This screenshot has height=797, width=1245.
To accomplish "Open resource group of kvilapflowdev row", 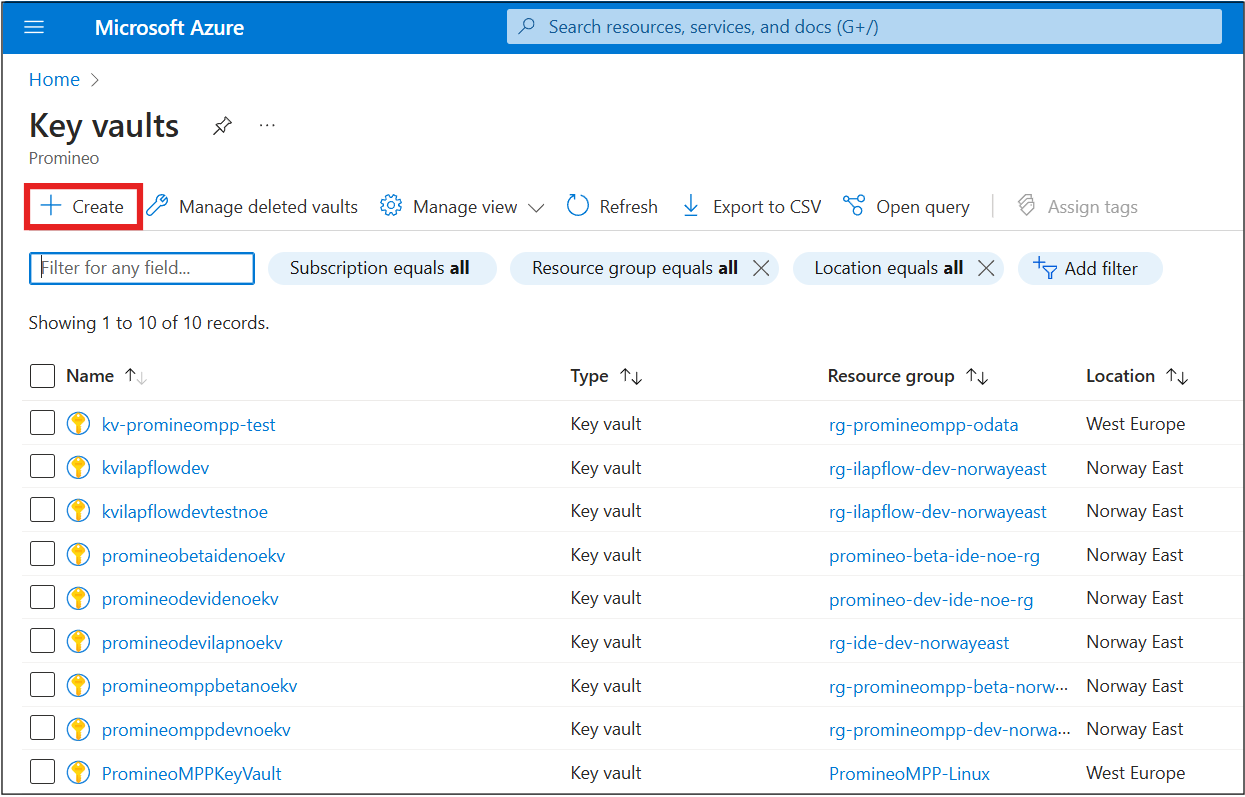I will pos(938,467).
